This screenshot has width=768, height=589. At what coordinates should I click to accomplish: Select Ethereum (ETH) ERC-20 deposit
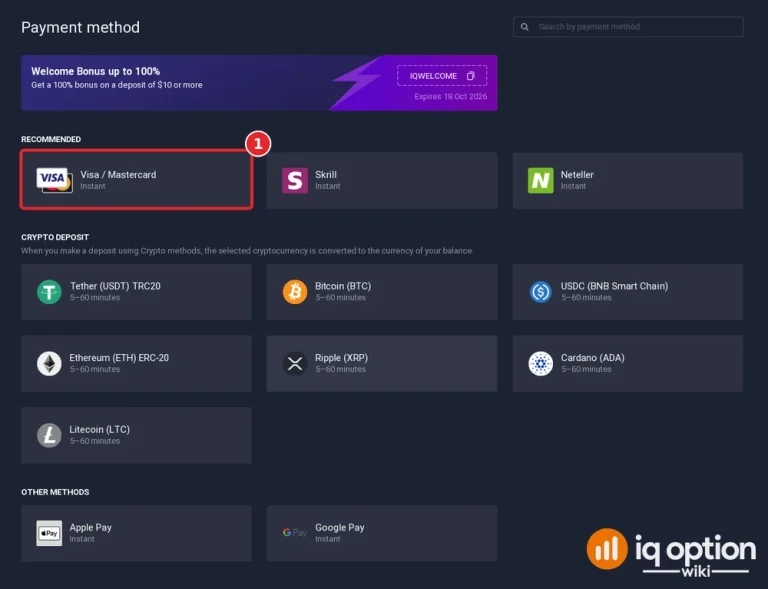136,363
